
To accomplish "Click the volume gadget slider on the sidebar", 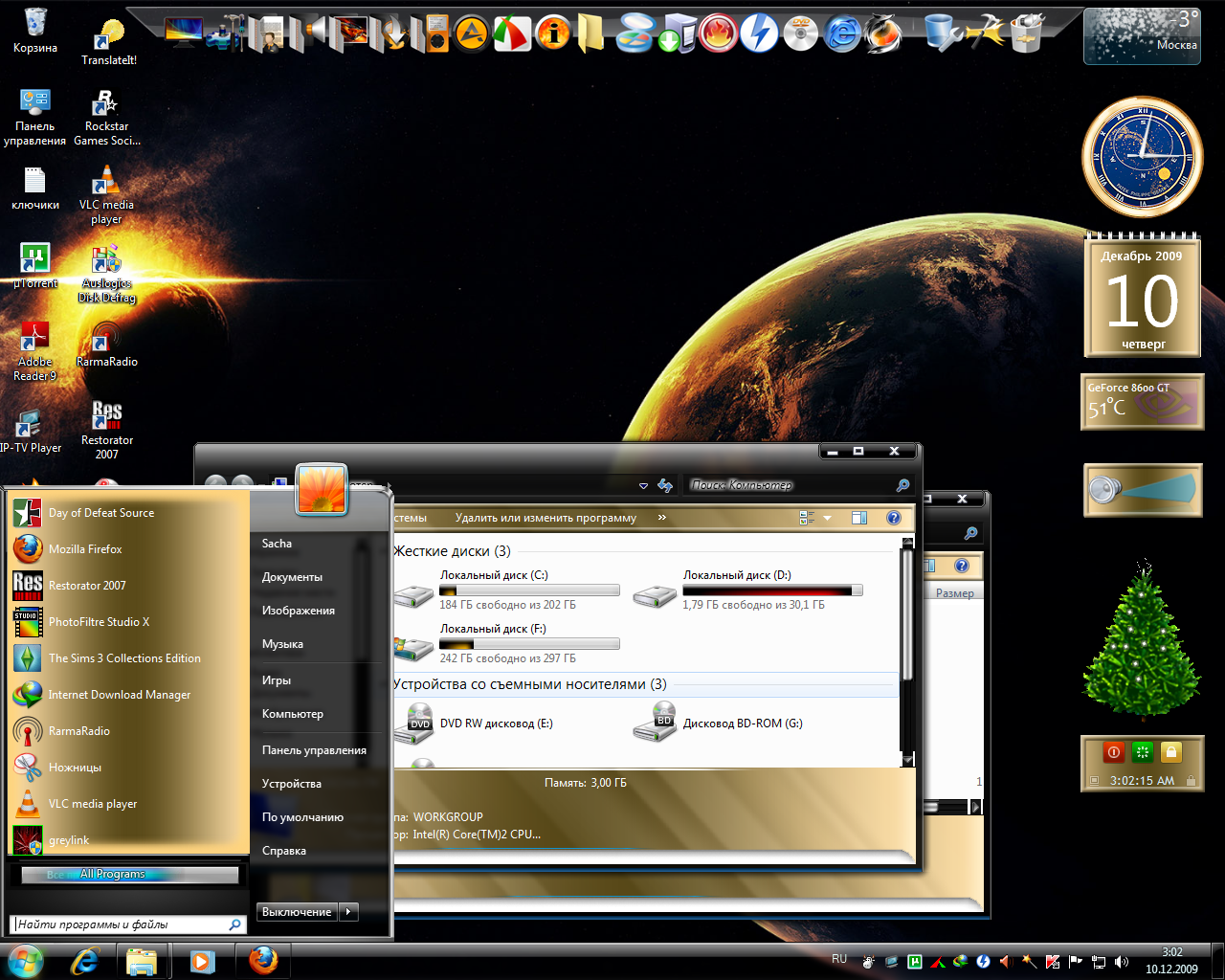I will pos(1143,490).
